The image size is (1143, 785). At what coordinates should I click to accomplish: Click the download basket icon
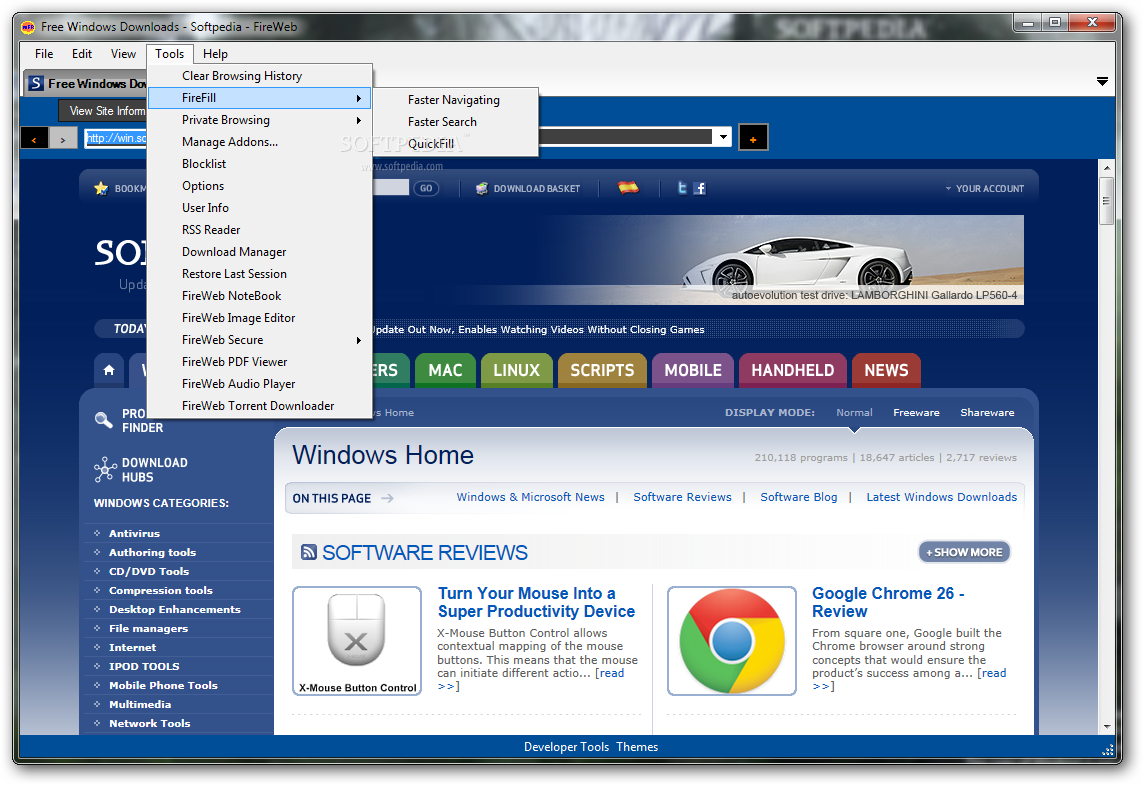tap(482, 188)
